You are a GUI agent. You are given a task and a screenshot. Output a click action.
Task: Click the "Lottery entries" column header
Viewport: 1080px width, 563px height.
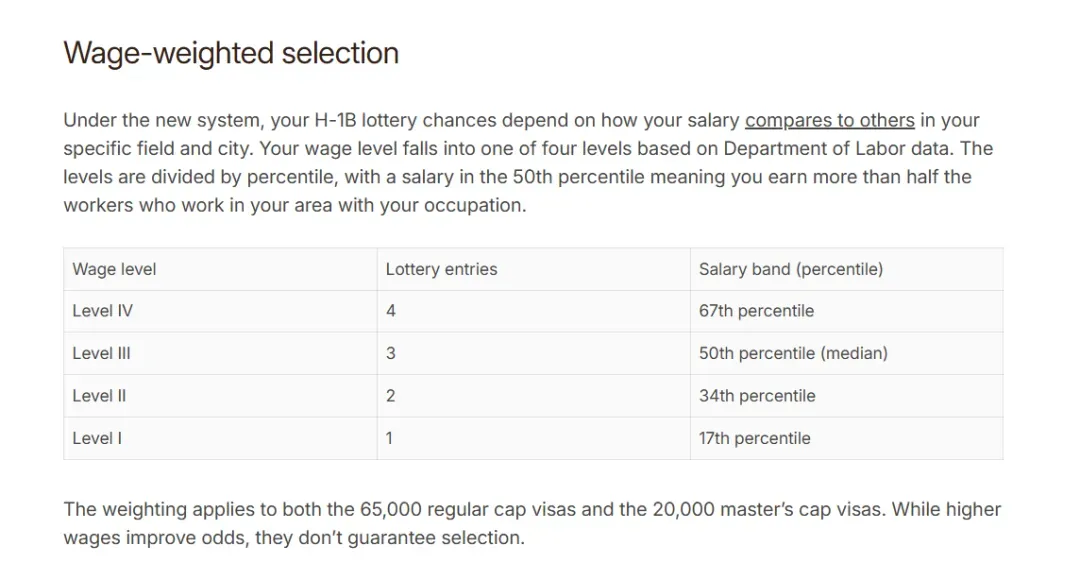[x=441, y=269]
